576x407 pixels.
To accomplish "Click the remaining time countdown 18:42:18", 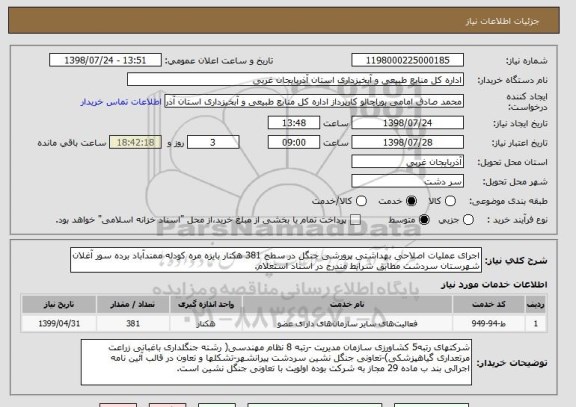I will (x=135, y=143).
